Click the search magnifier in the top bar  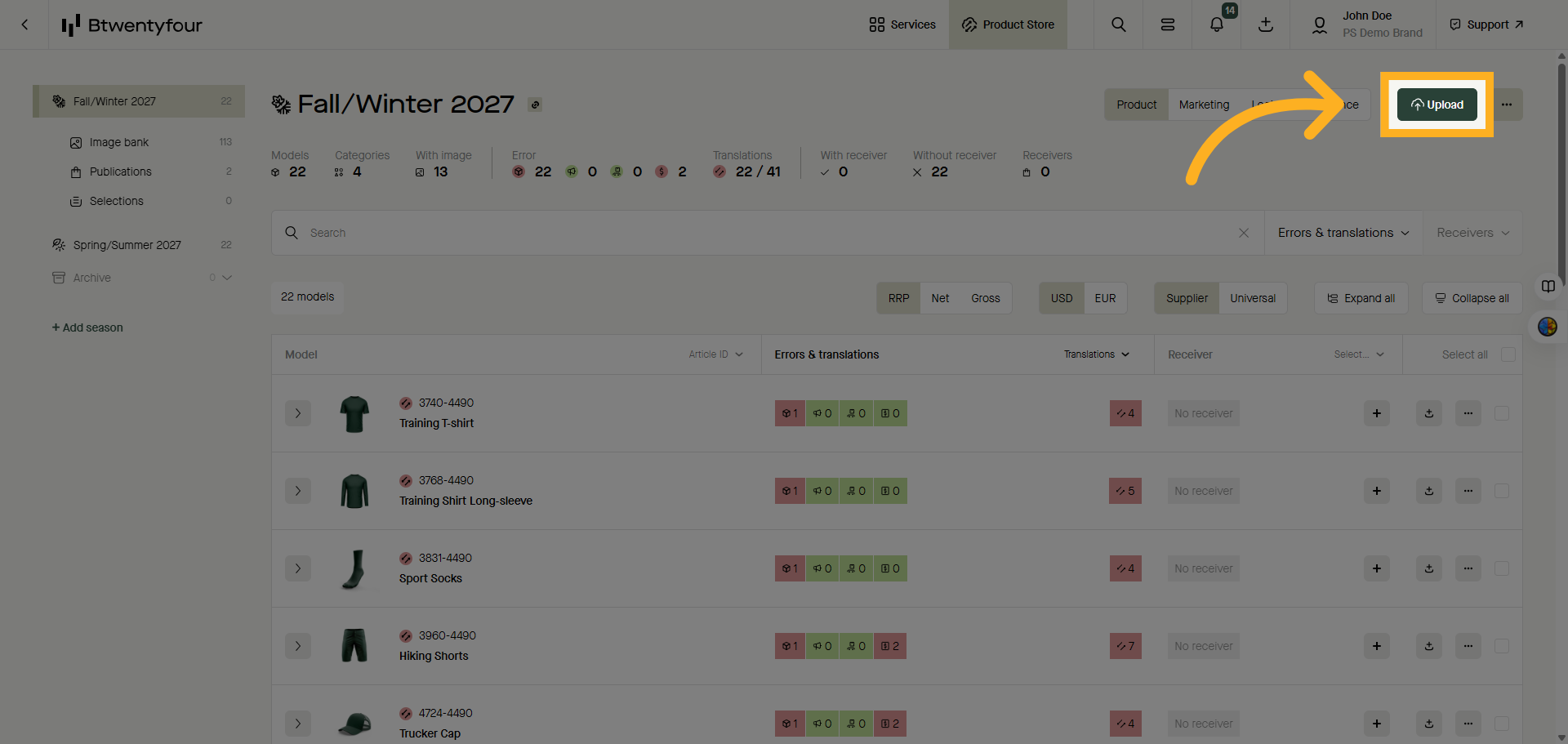pyautogui.click(x=1118, y=25)
